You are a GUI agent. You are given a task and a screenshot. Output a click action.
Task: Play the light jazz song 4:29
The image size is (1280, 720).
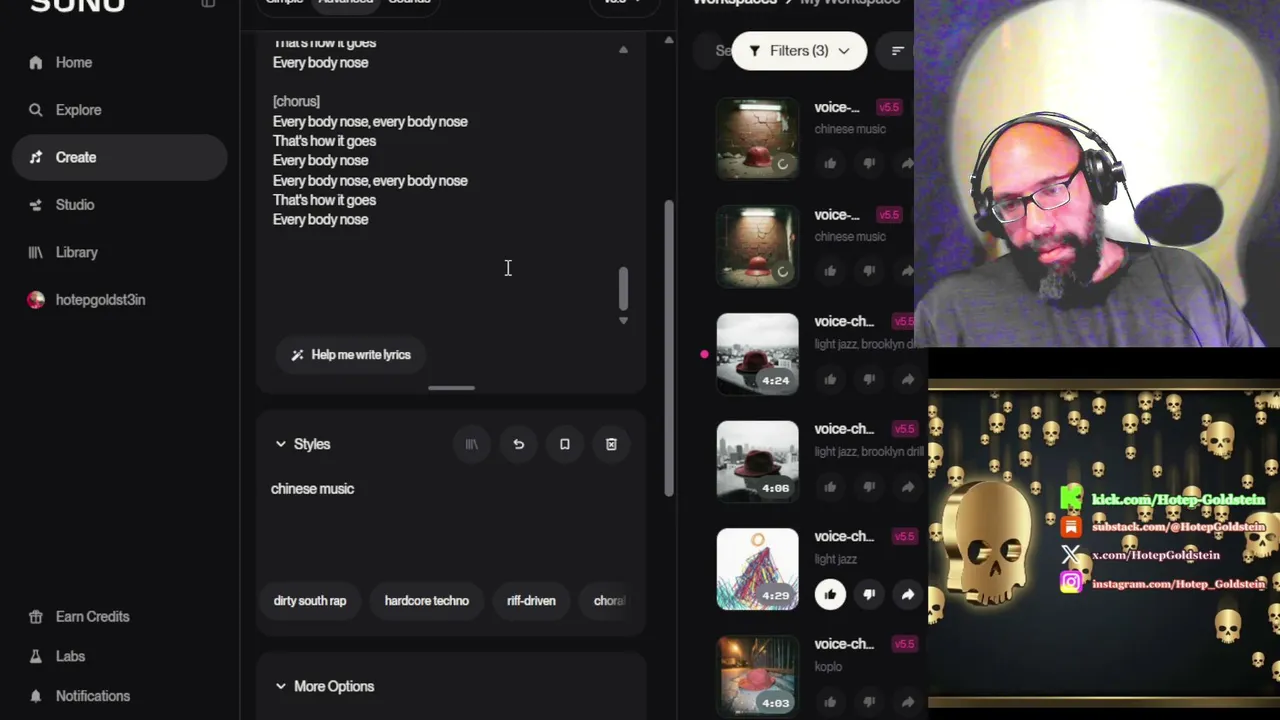click(x=758, y=569)
